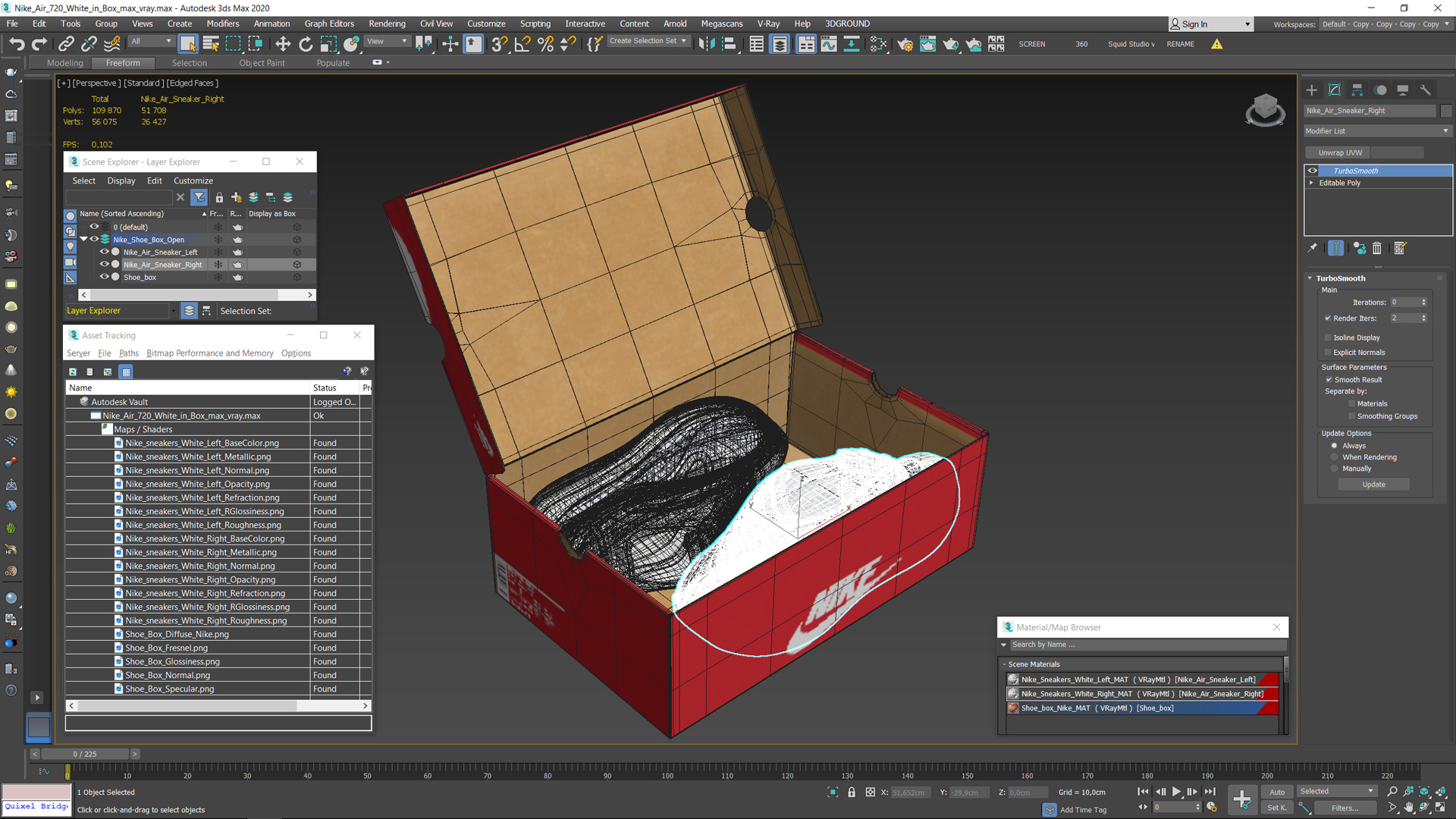The height and width of the screenshot is (819, 1456).
Task: Switch to the Modeling ribbon tab
Action: tap(64, 63)
